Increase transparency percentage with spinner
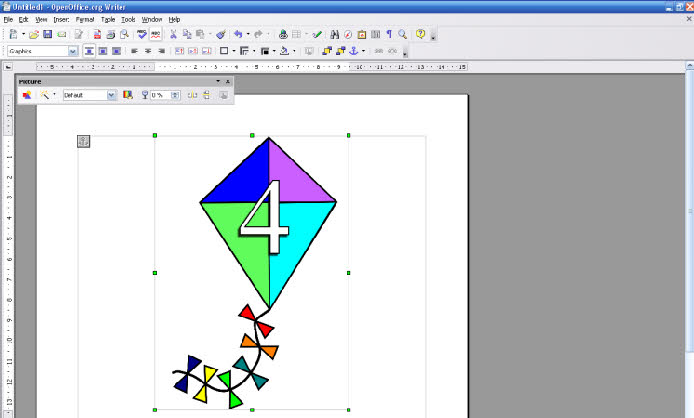Viewport: 694px width, 418px height. 176,93
